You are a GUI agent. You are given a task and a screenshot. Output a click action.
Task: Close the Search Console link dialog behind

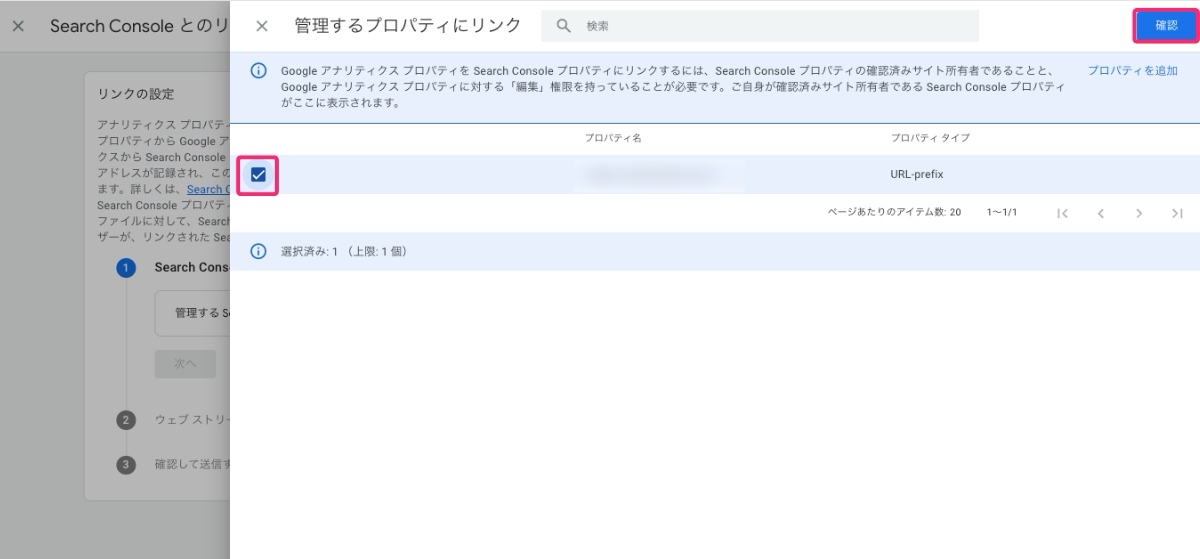click(18, 26)
